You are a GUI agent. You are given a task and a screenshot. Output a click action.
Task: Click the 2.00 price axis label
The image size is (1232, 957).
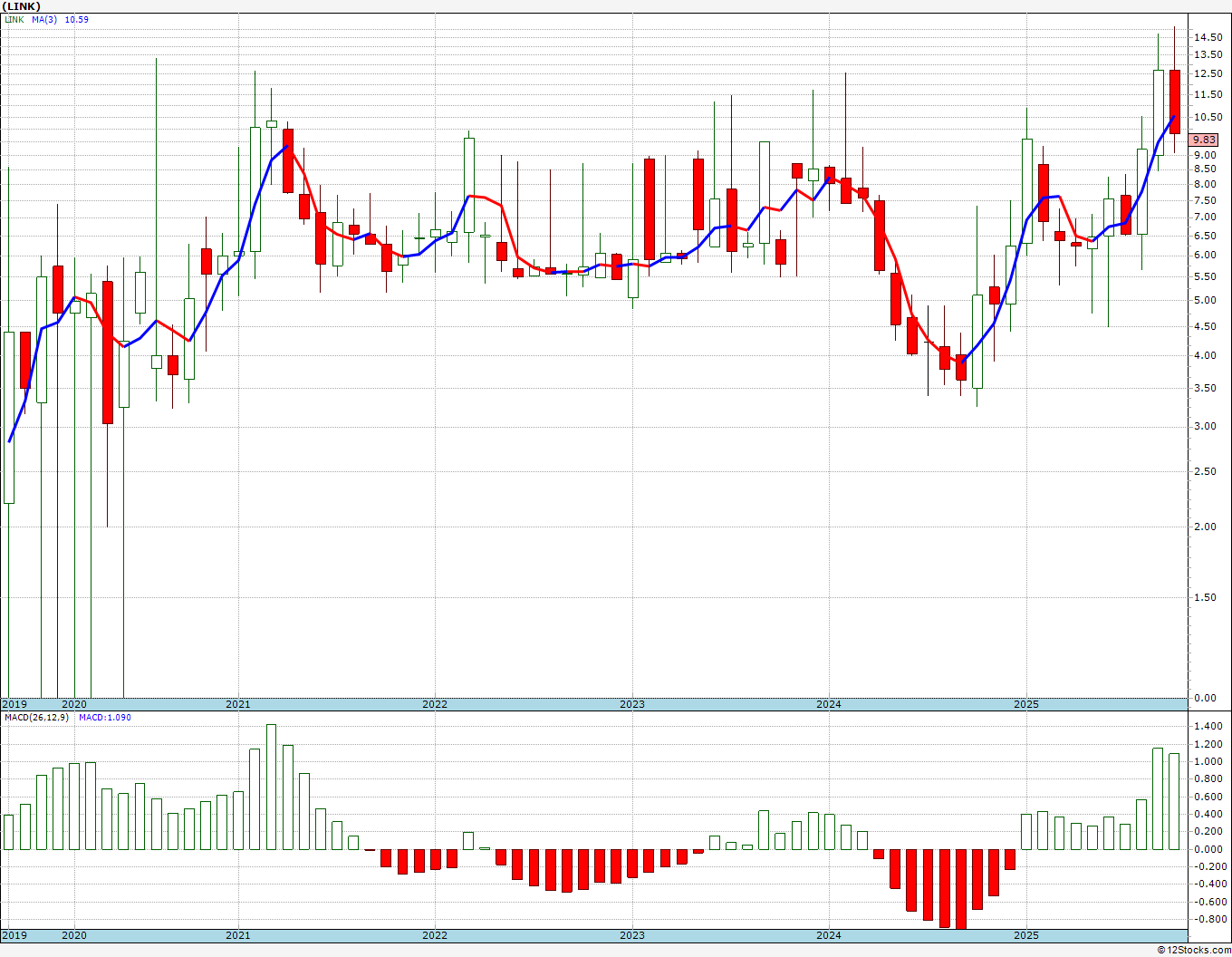tap(1205, 527)
